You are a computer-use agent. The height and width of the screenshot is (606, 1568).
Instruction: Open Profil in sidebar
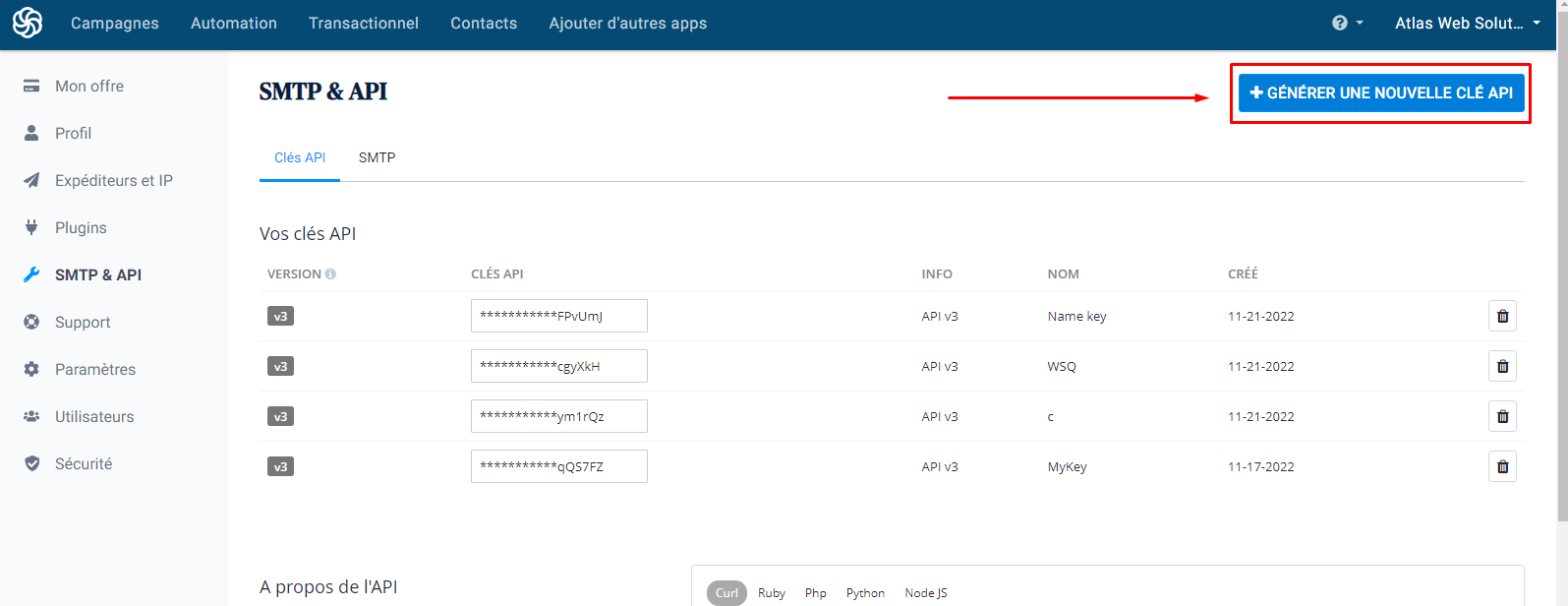click(x=73, y=133)
